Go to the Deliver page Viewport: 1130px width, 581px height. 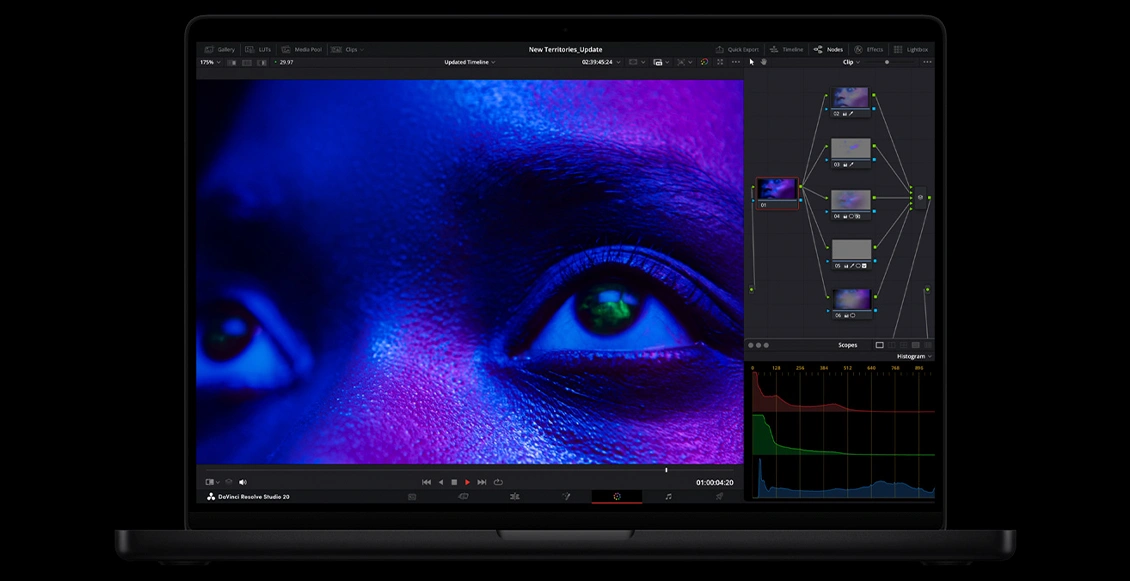(x=719, y=496)
